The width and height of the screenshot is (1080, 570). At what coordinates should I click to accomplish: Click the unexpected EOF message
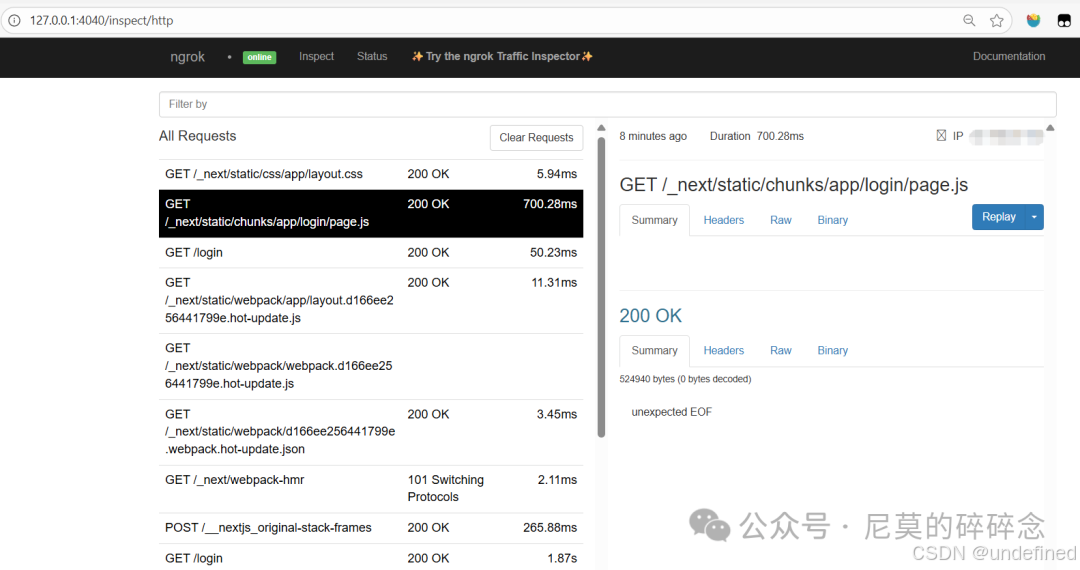672,412
